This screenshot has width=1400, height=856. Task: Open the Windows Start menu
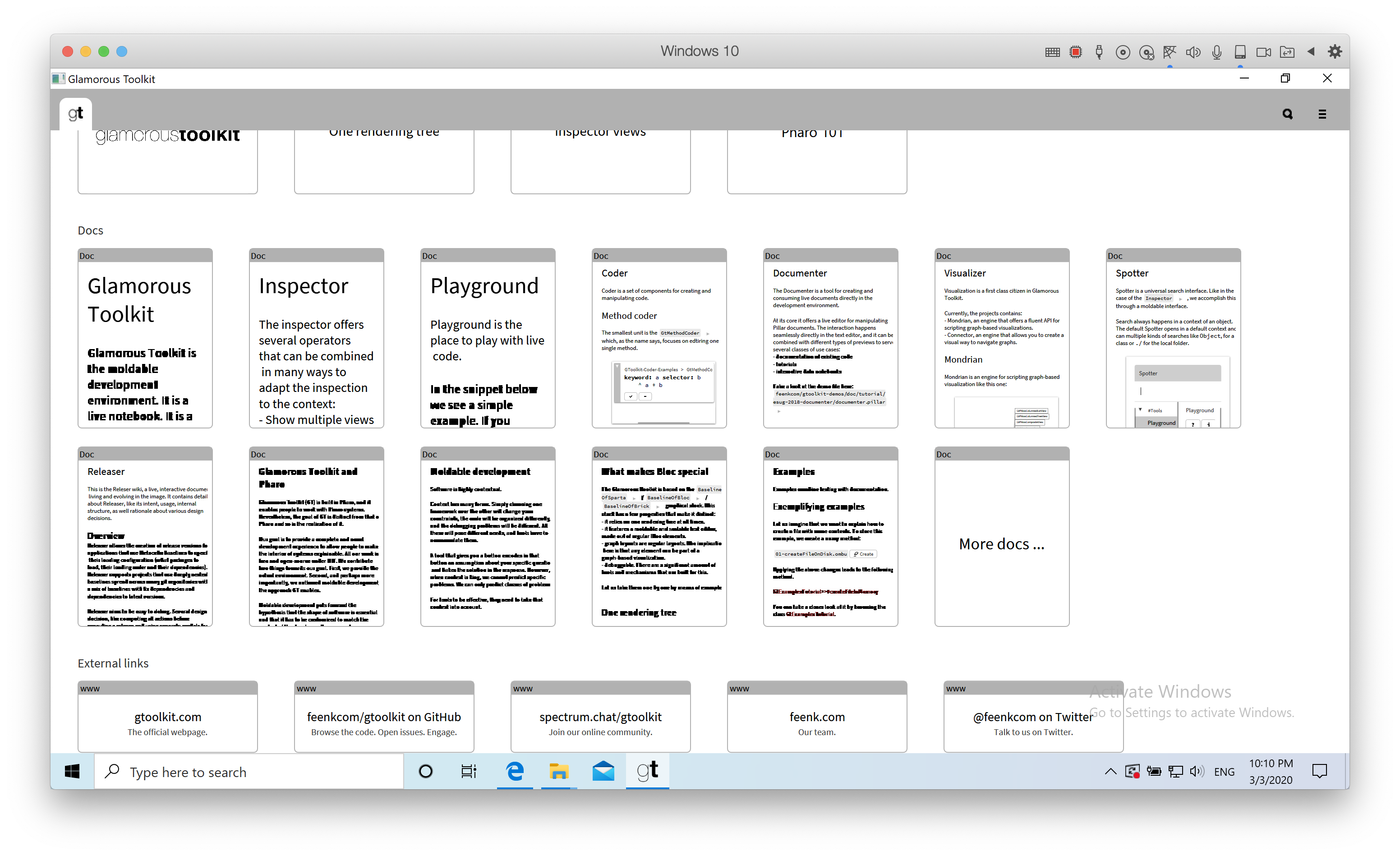[x=72, y=771]
